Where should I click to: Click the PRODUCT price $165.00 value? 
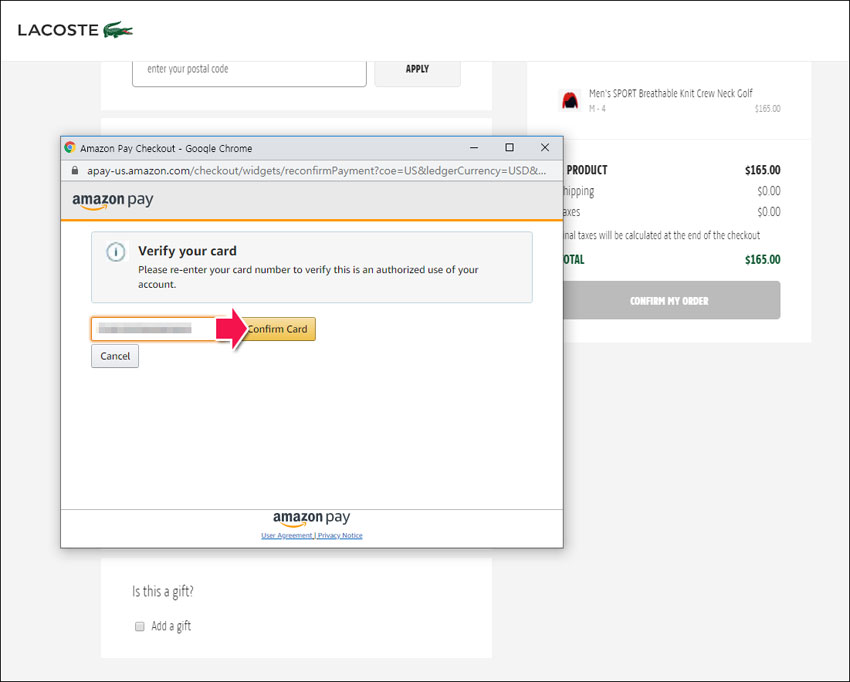click(762, 170)
